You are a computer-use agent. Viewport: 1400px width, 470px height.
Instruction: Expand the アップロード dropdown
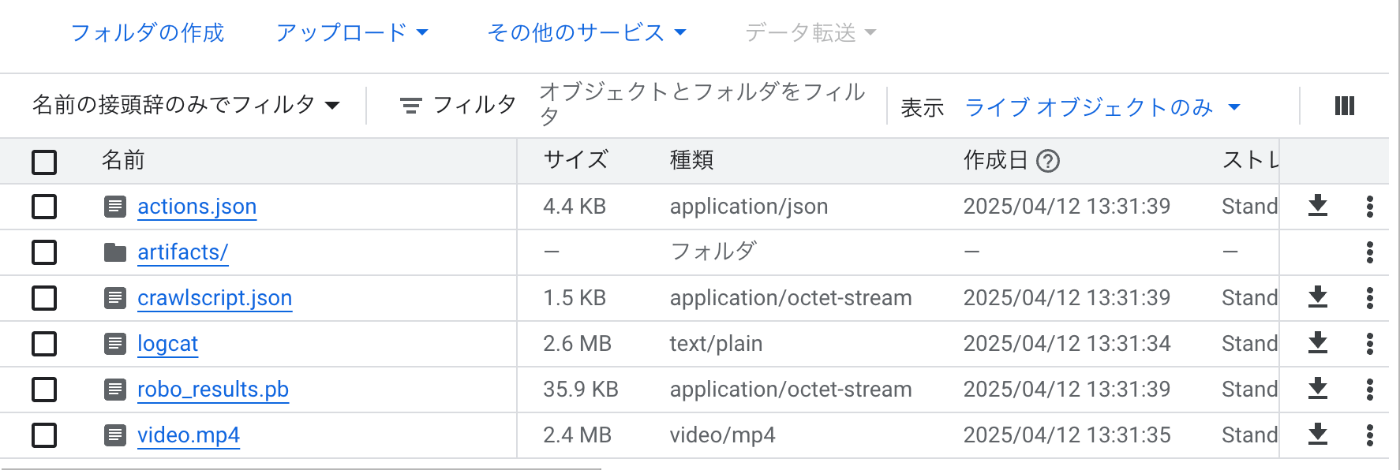(x=352, y=33)
